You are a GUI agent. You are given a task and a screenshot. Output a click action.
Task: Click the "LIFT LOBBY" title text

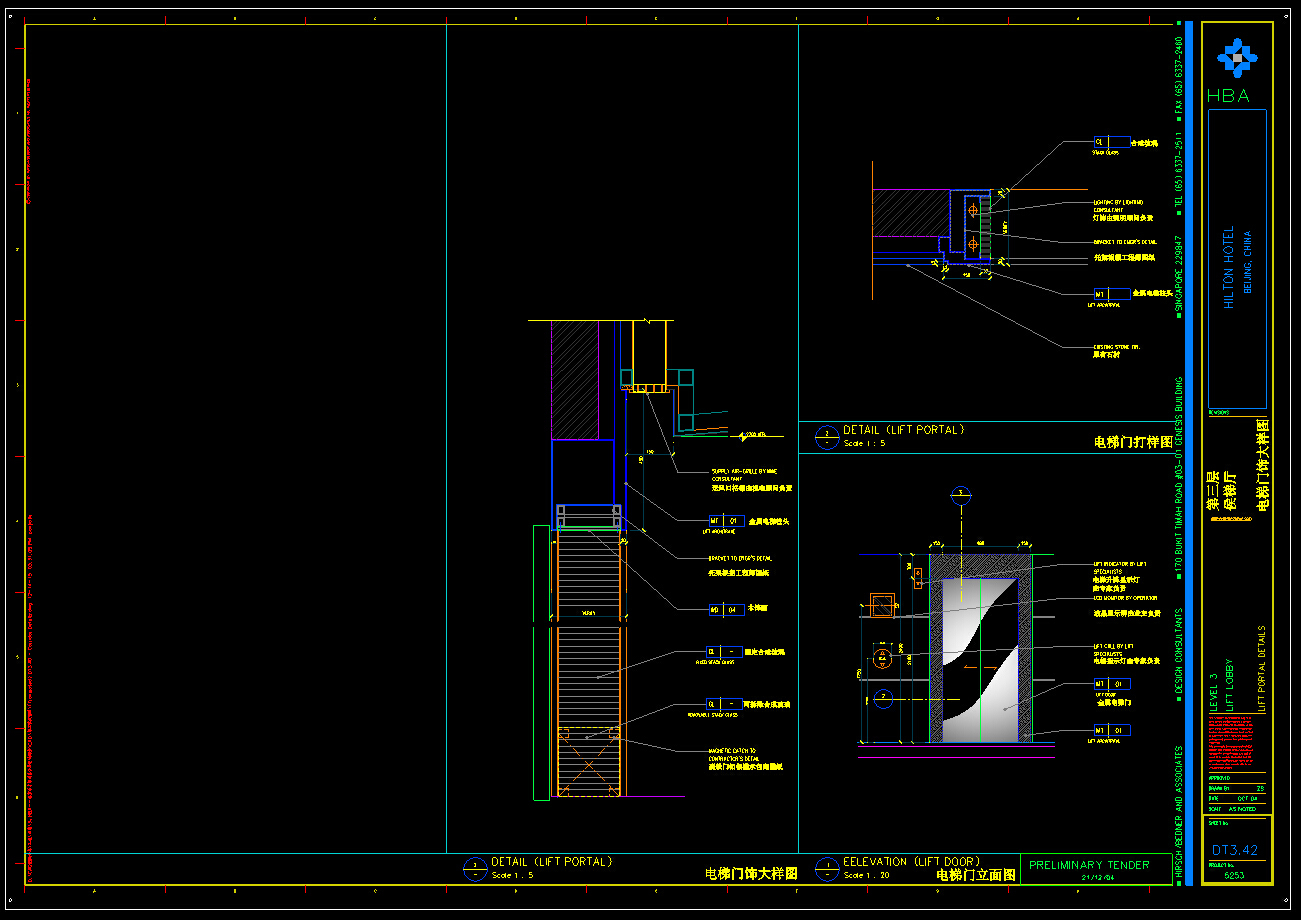1230,684
